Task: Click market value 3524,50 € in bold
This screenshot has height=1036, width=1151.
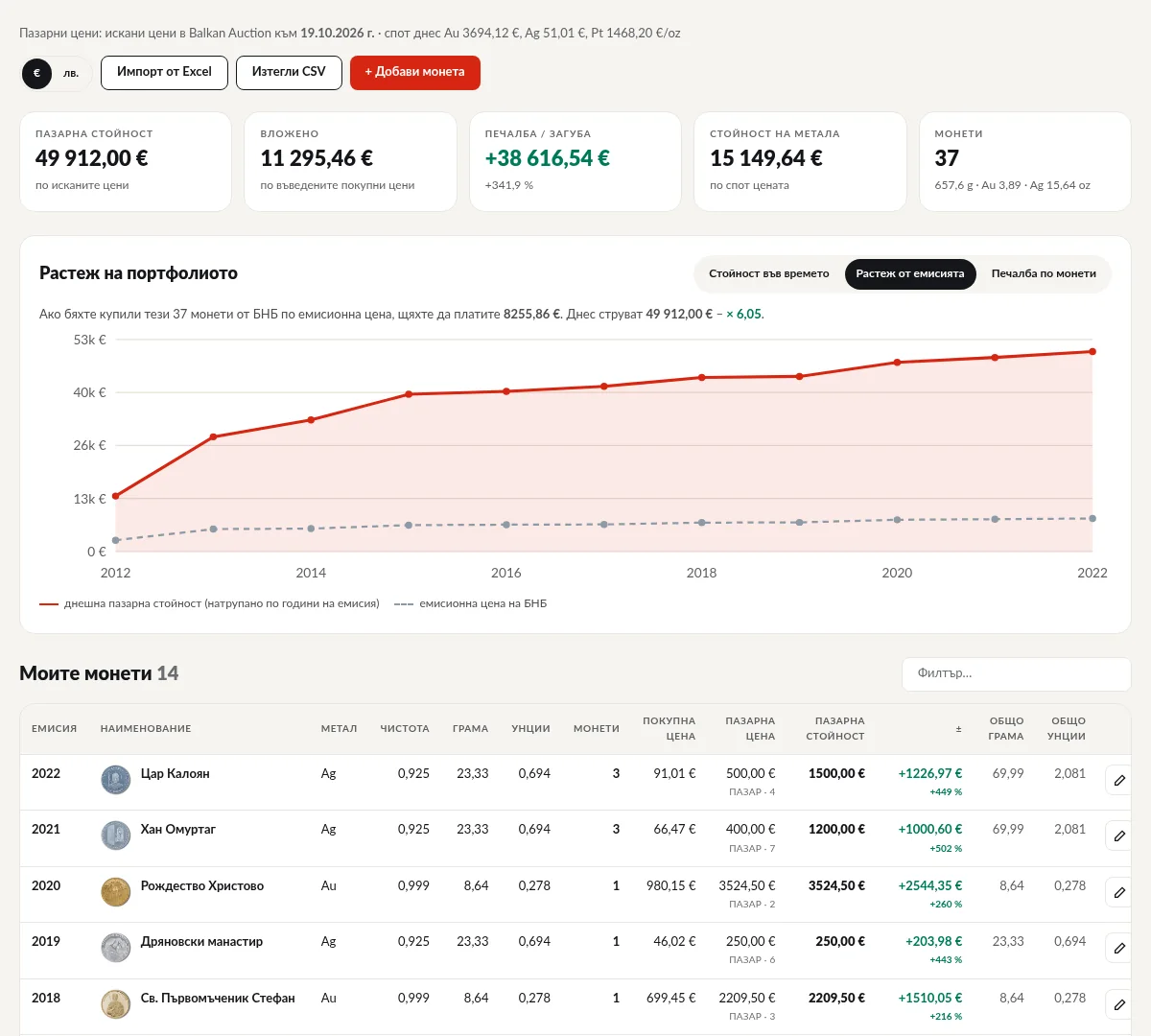Action: click(836, 885)
